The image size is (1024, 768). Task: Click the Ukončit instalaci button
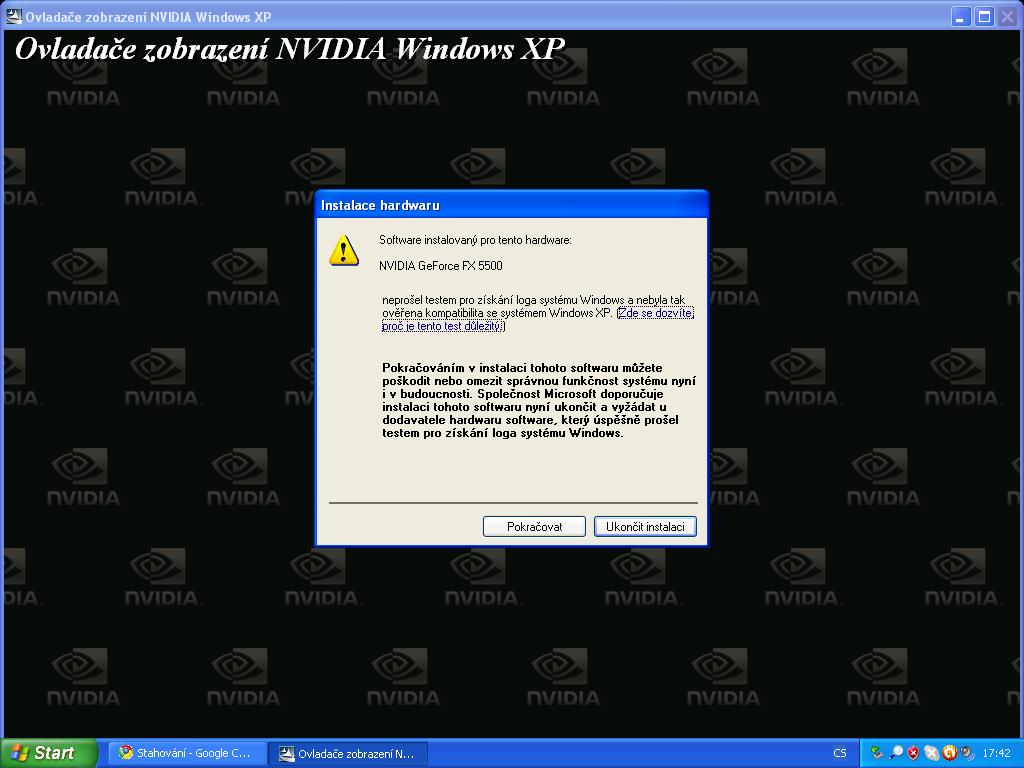tap(645, 526)
